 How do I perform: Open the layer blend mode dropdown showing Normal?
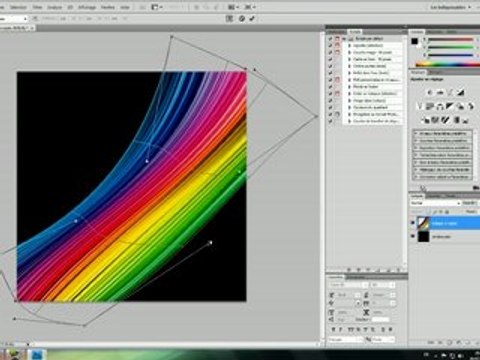point(435,203)
